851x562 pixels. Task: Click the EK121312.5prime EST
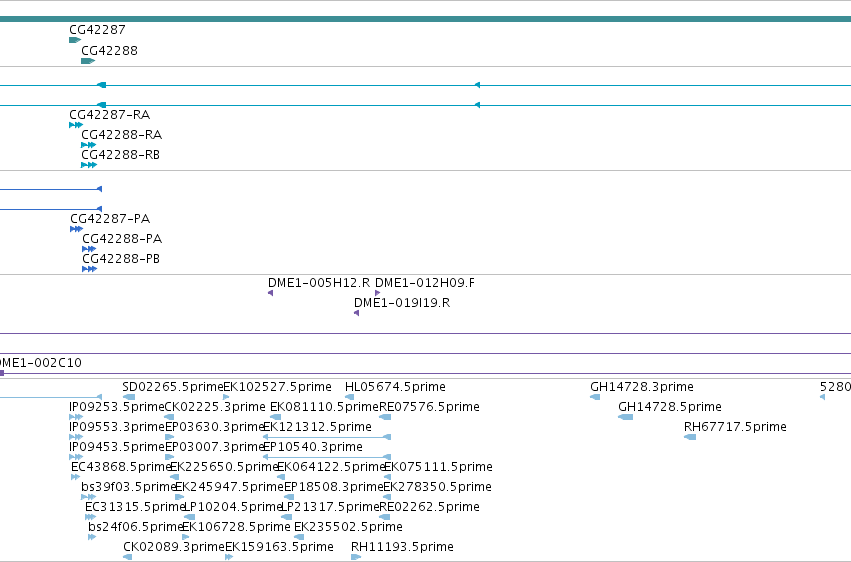click(x=317, y=427)
